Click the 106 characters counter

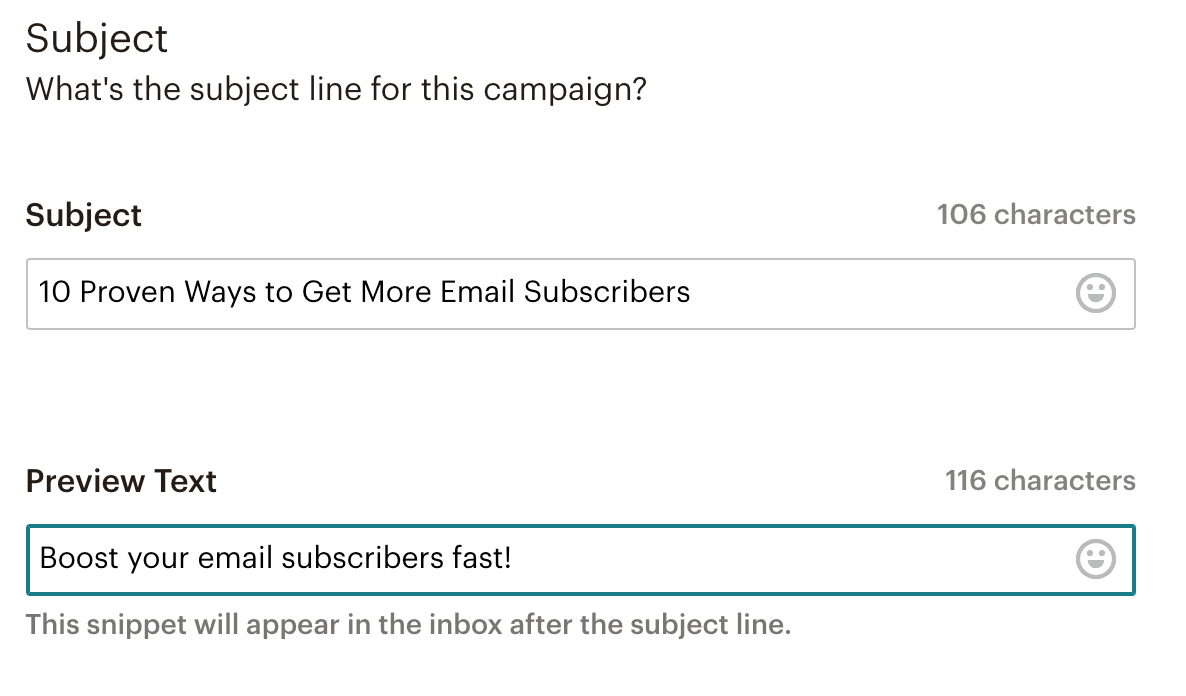tap(1036, 214)
